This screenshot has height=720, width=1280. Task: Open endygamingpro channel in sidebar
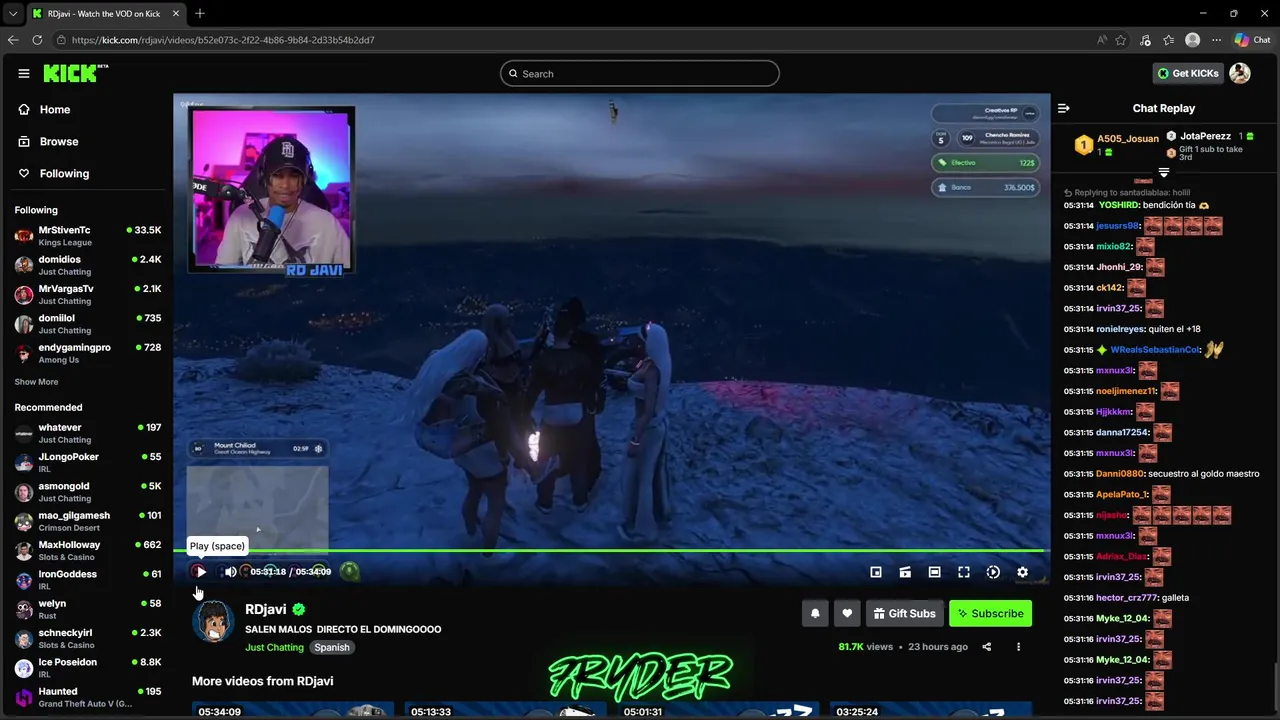(88, 353)
